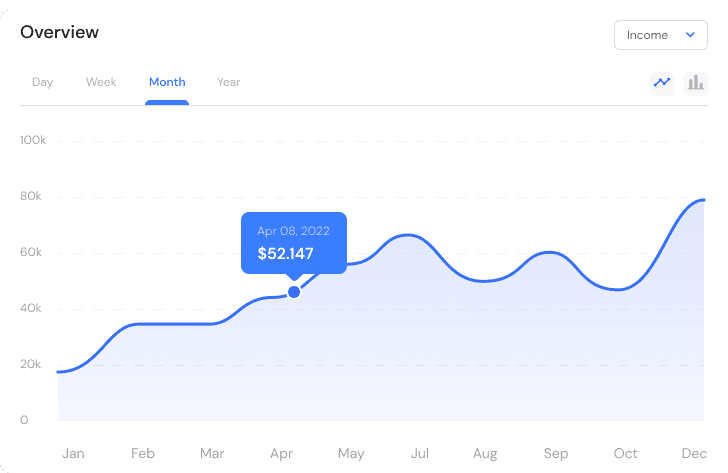
Task: Click the Dec label on x-axis
Action: [x=694, y=453]
